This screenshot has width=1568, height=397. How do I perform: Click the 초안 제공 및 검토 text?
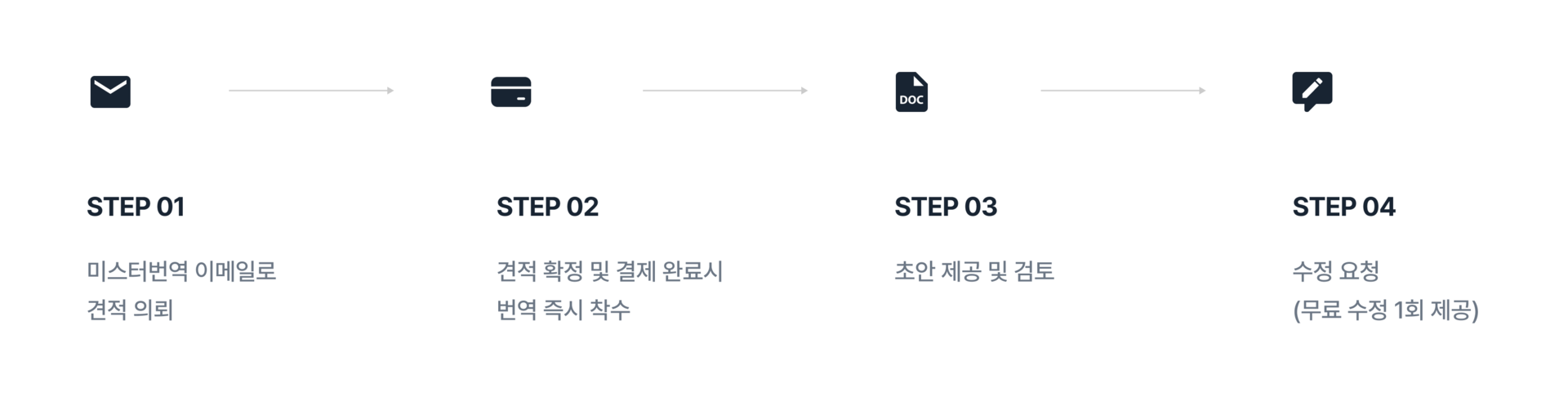click(x=974, y=271)
